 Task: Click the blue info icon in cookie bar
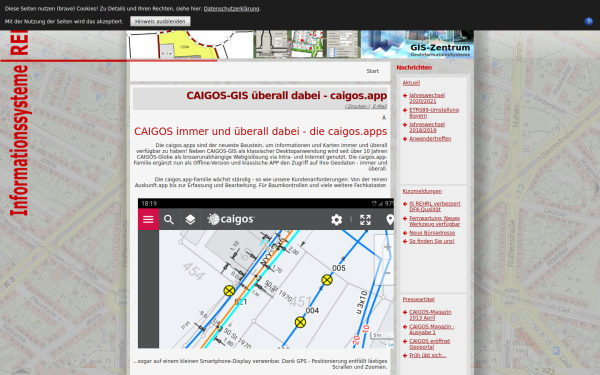(x=589, y=21)
